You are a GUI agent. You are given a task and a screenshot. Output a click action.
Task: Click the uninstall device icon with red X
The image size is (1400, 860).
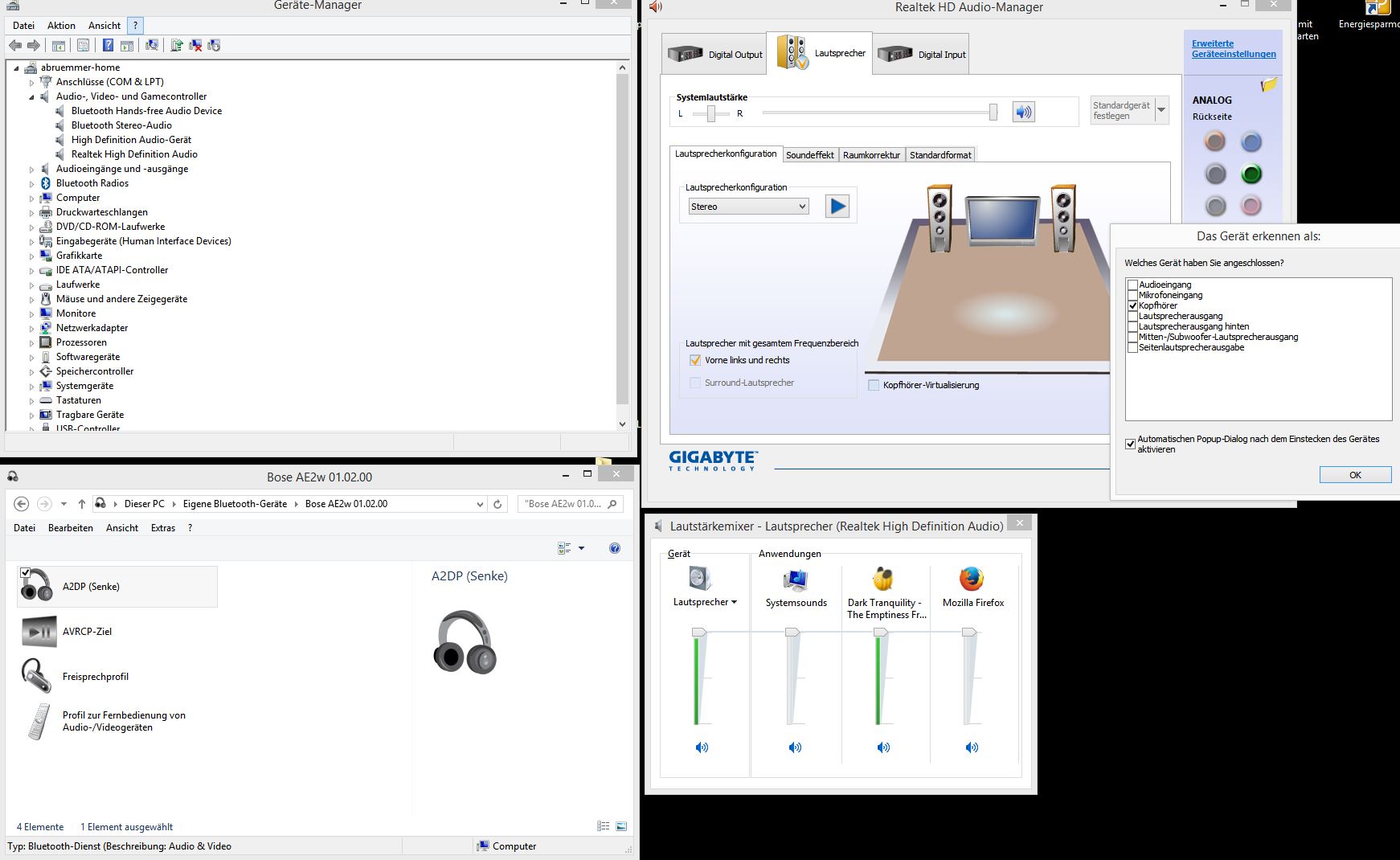[195, 45]
